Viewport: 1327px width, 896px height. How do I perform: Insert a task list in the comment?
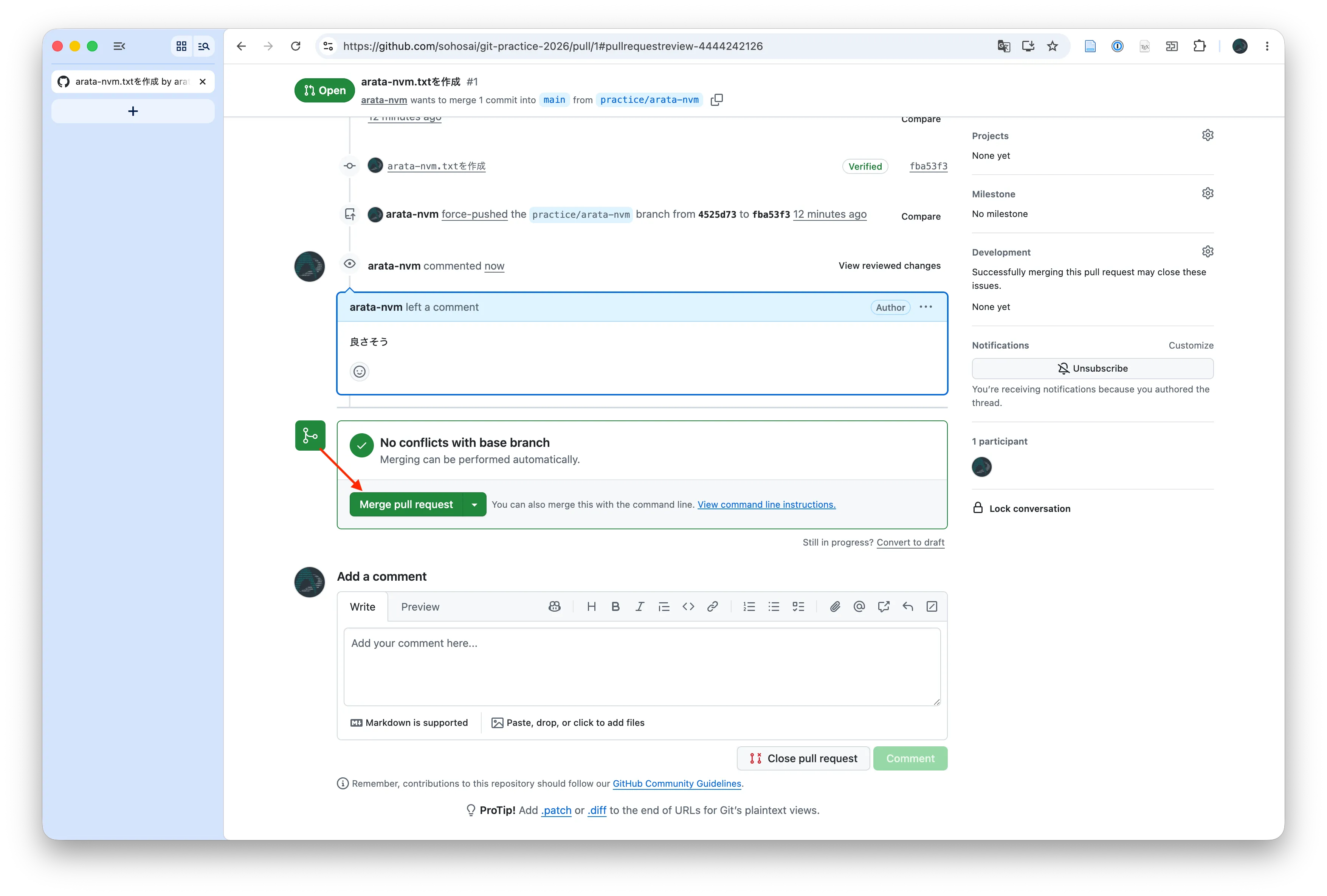pyautogui.click(x=798, y=606)
